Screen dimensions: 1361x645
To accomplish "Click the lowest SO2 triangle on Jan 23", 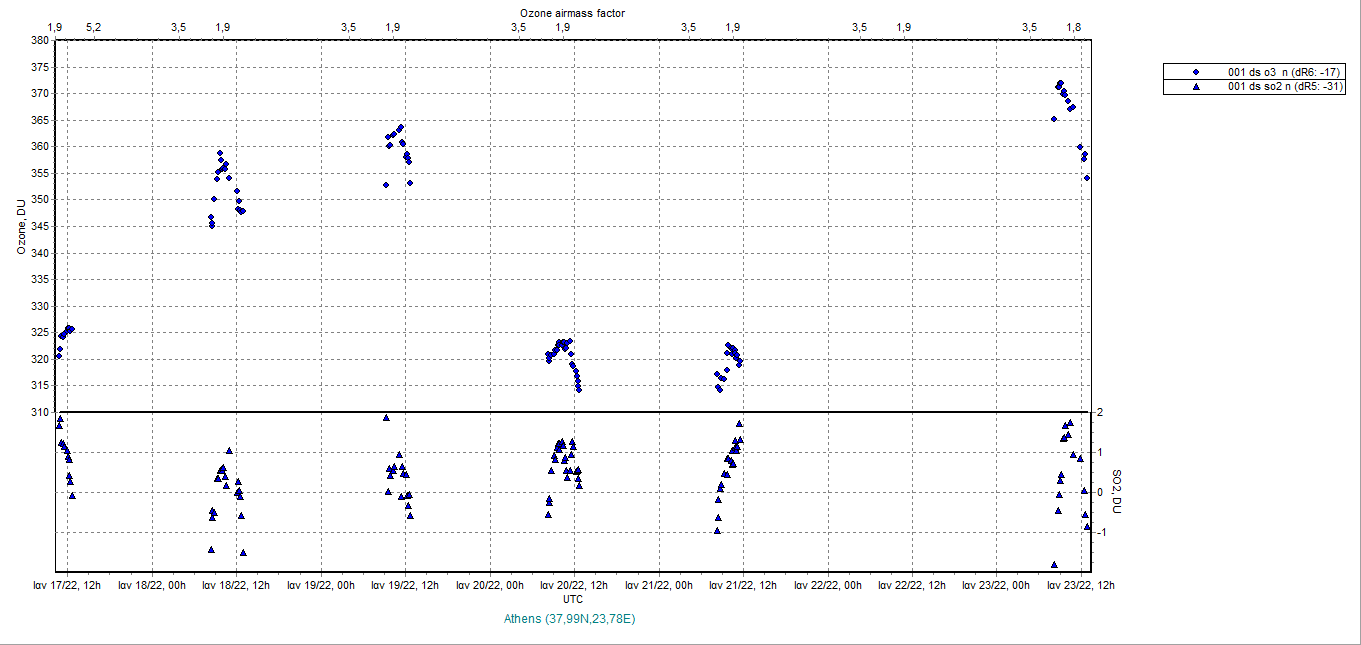I will click(x=1054, y=565).
